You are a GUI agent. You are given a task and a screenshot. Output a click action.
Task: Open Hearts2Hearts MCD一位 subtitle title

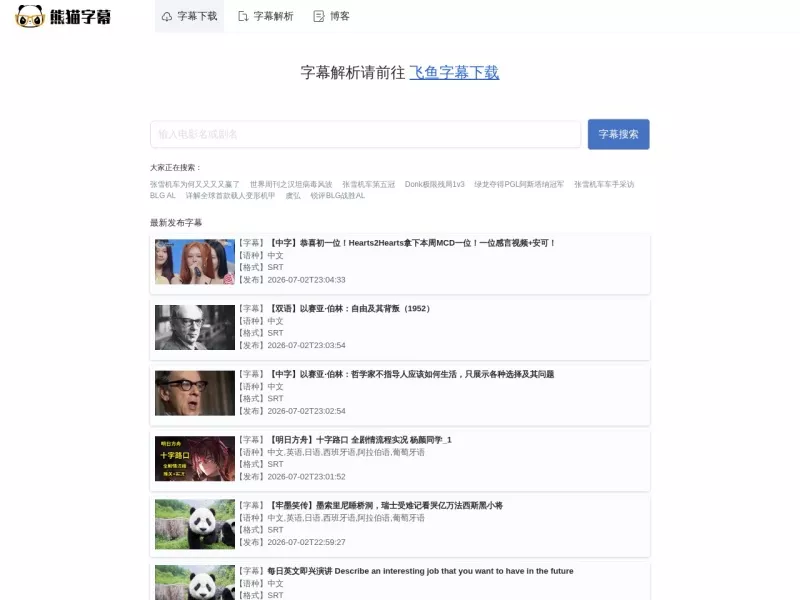(x=412, y=243)
